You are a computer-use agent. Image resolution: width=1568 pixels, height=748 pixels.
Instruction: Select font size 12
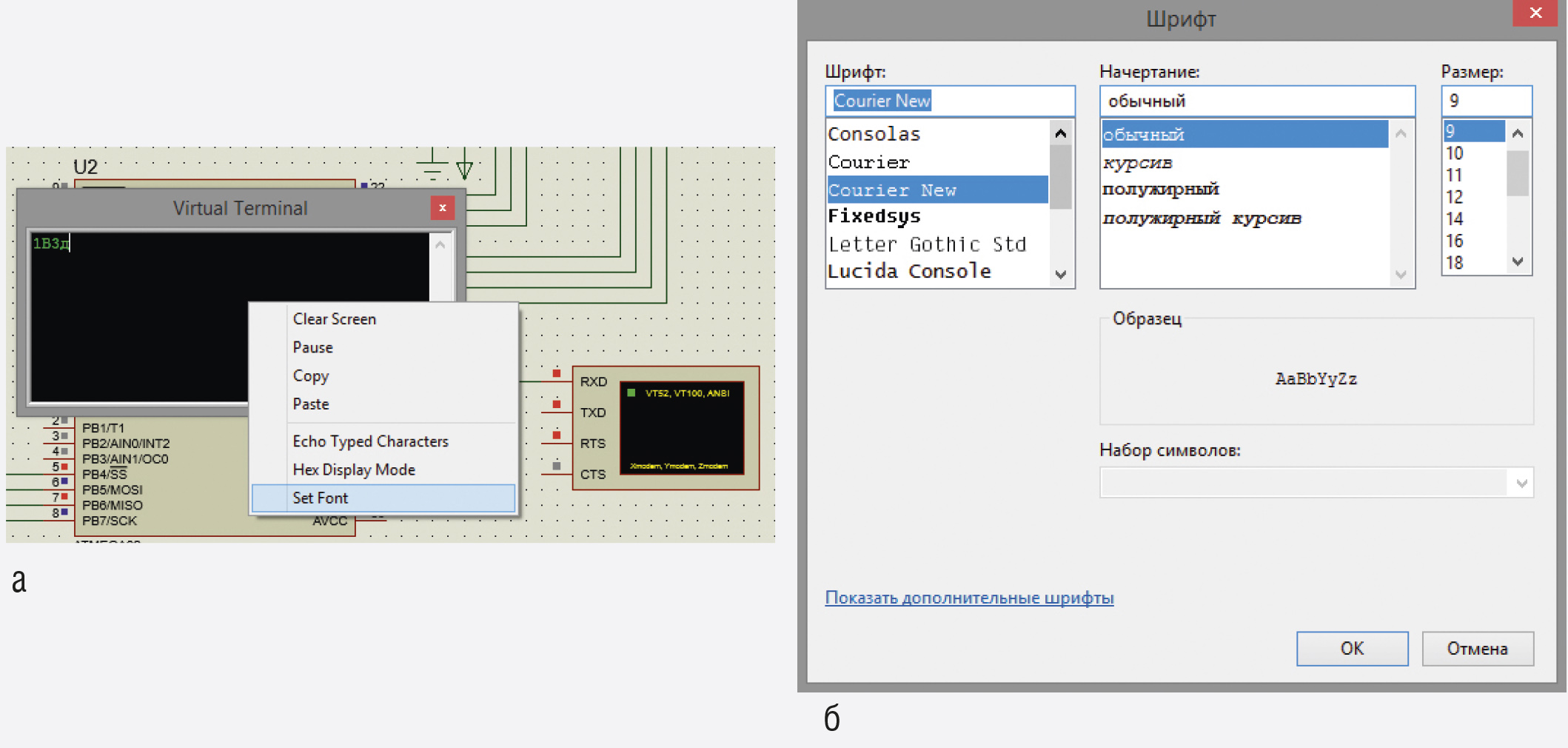(1474, 197)
